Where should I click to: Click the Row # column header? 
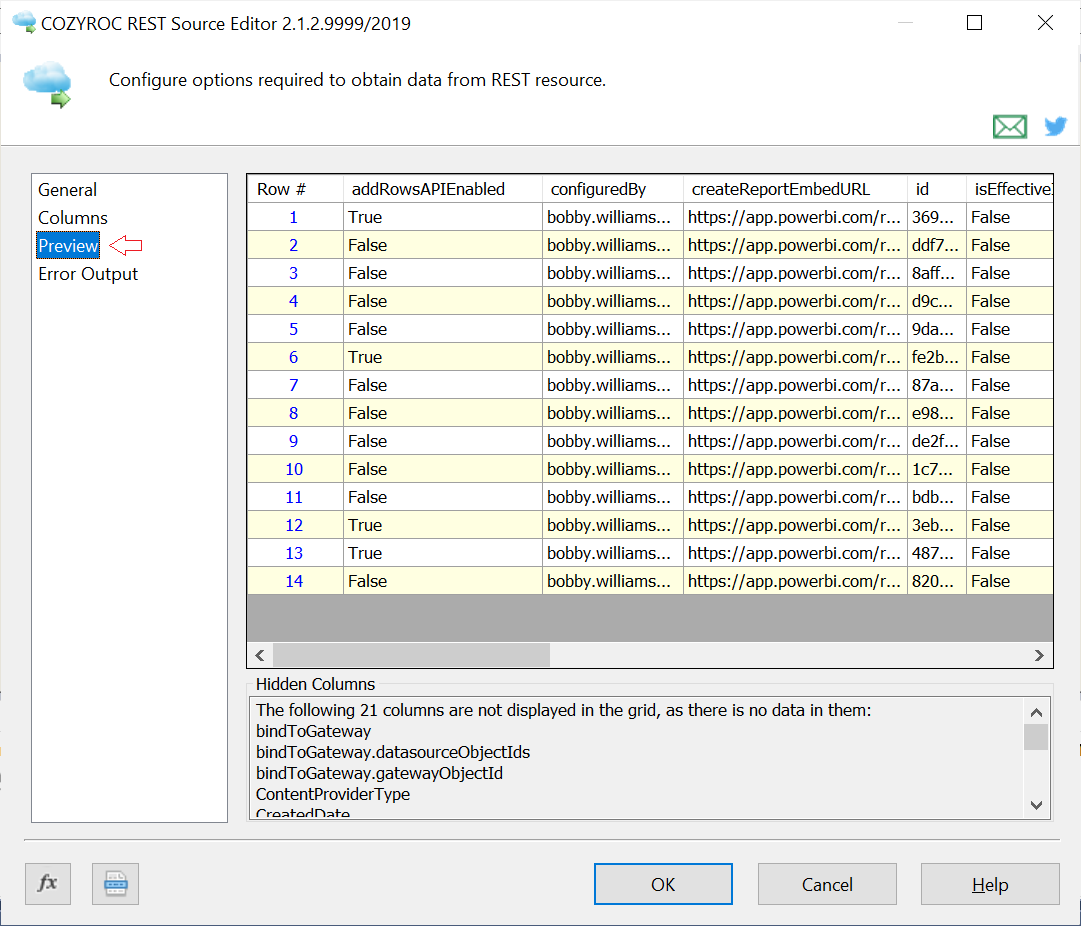(294, 189)
